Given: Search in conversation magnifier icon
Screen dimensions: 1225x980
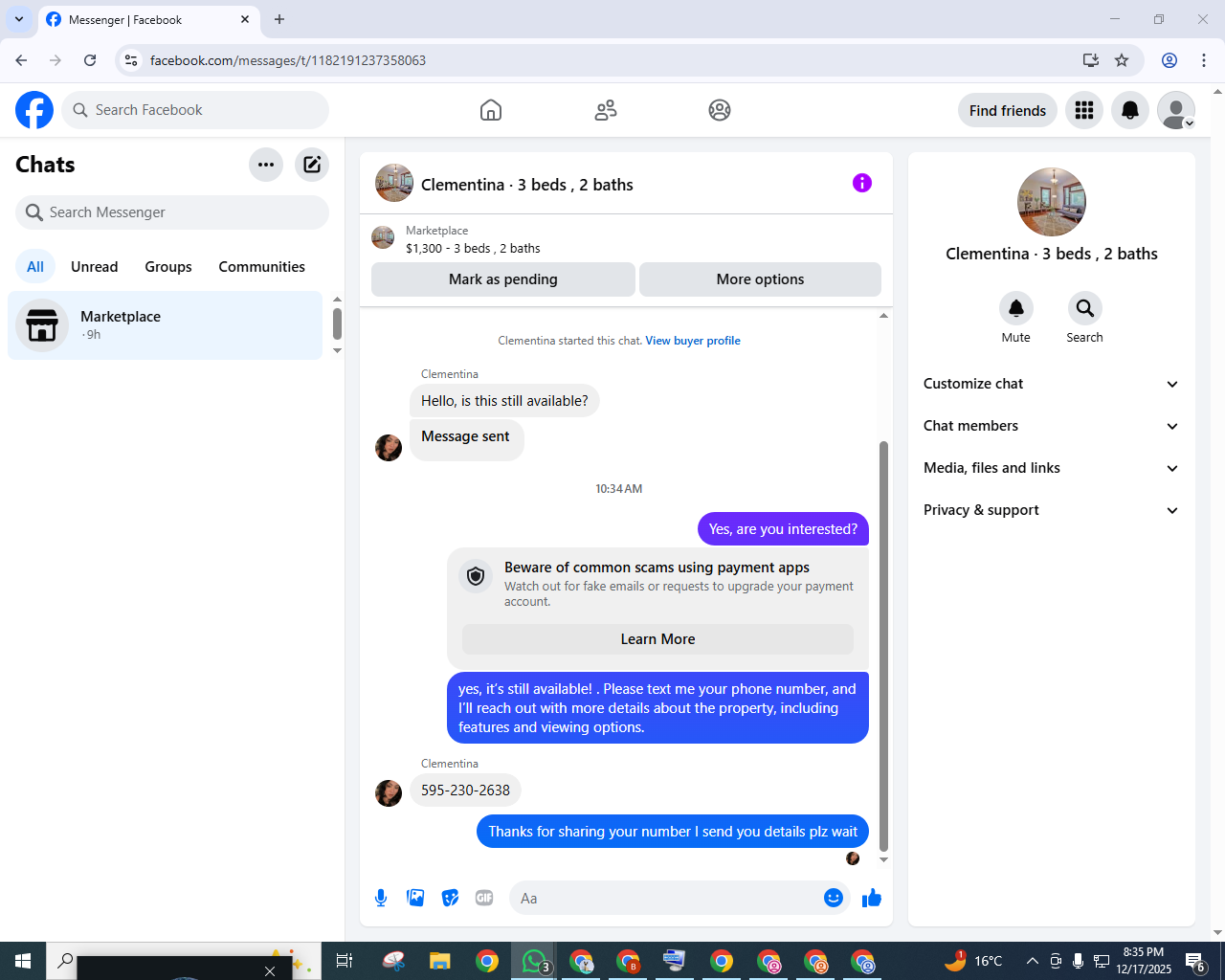Looking at the screenshot, I should pos(1084,308).
